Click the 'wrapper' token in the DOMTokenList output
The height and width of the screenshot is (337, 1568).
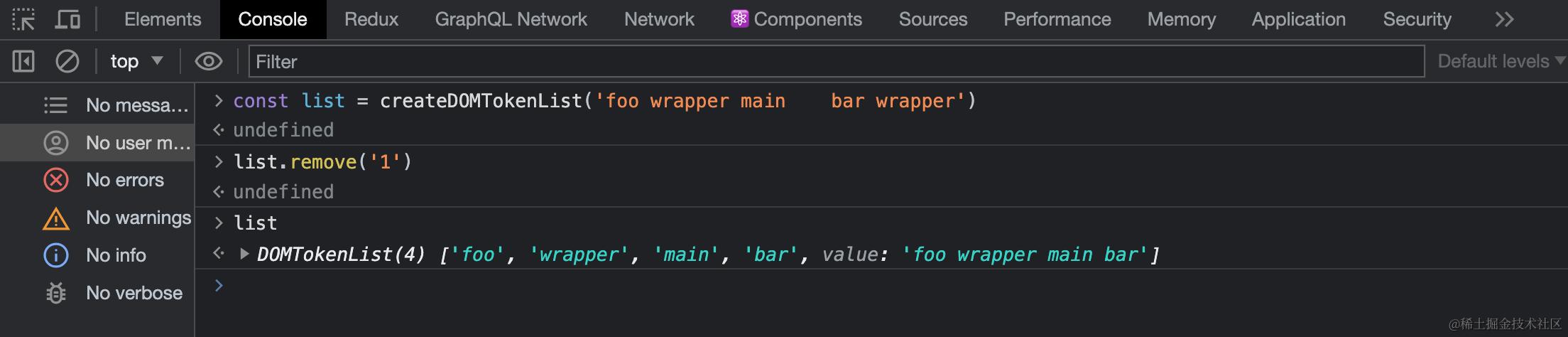[579, 255]
